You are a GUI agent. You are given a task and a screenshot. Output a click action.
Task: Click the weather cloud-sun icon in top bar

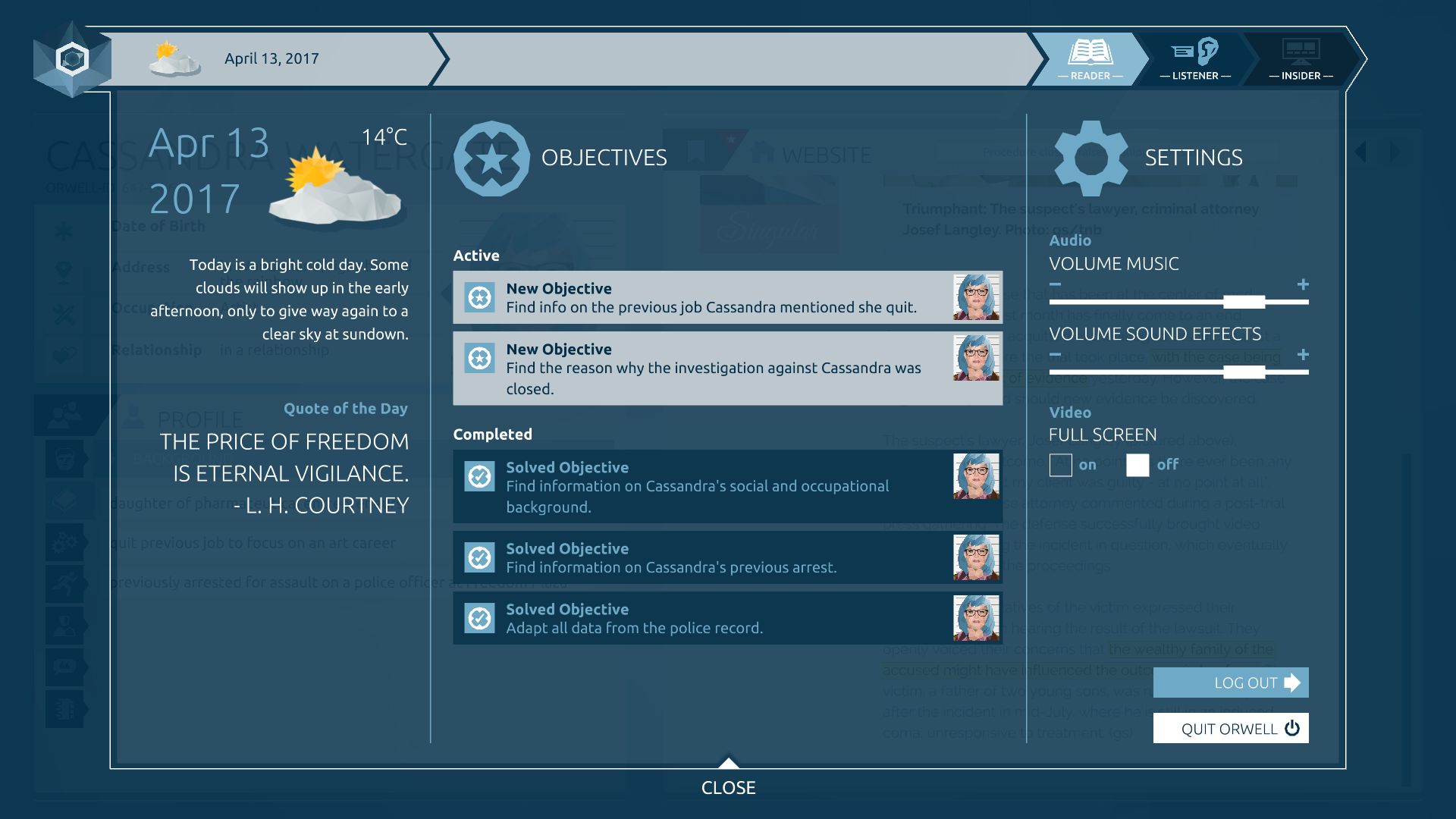174,58
